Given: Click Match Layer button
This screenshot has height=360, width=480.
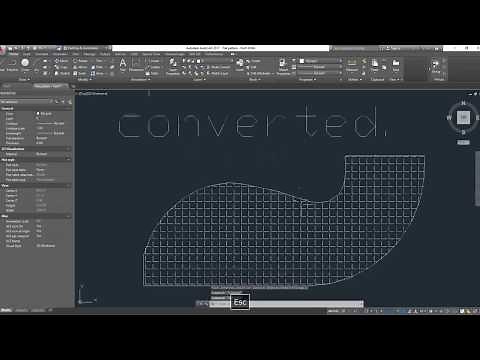Looking at the screenshot, I should [217, 73].
